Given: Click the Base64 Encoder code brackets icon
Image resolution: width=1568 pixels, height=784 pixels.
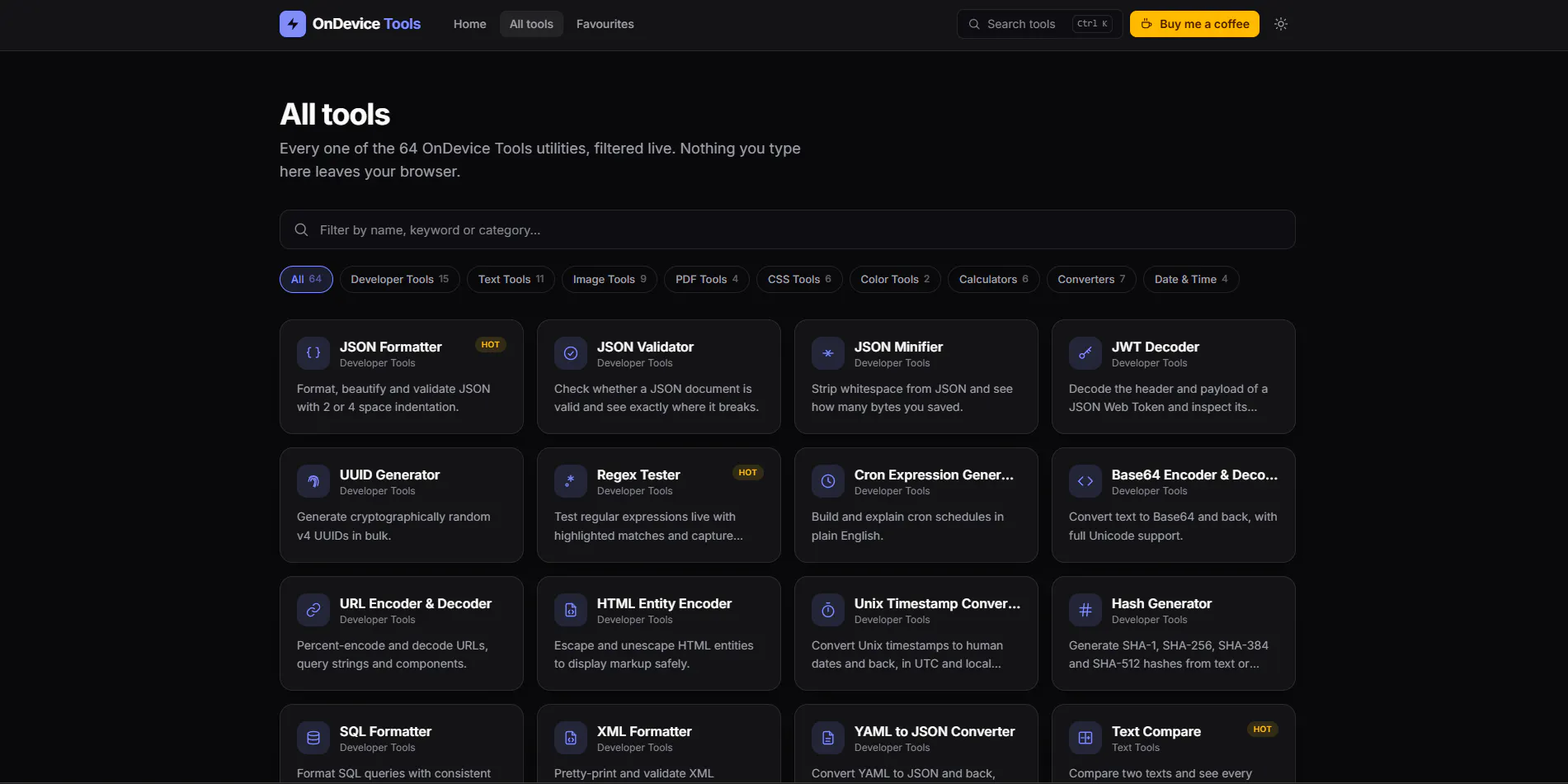Looking at the screenshot, I should [x=1085, y=481].
